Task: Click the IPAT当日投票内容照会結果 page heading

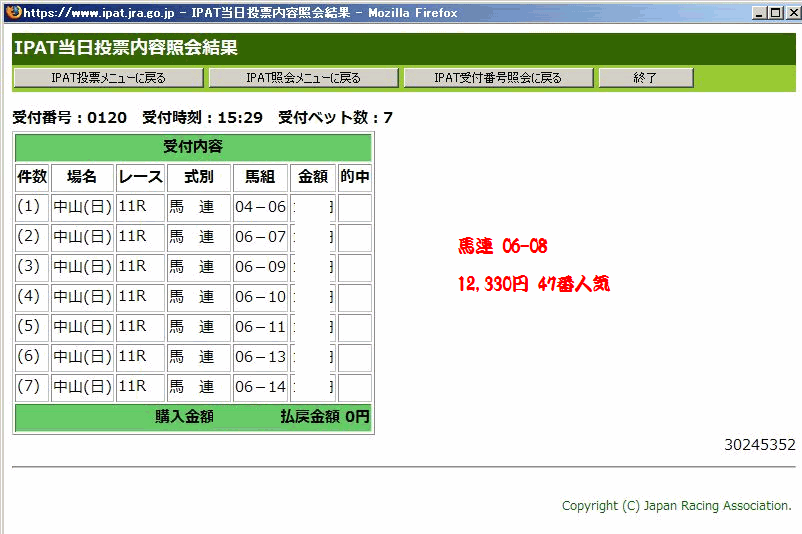Action: click(x=126, y=48)
